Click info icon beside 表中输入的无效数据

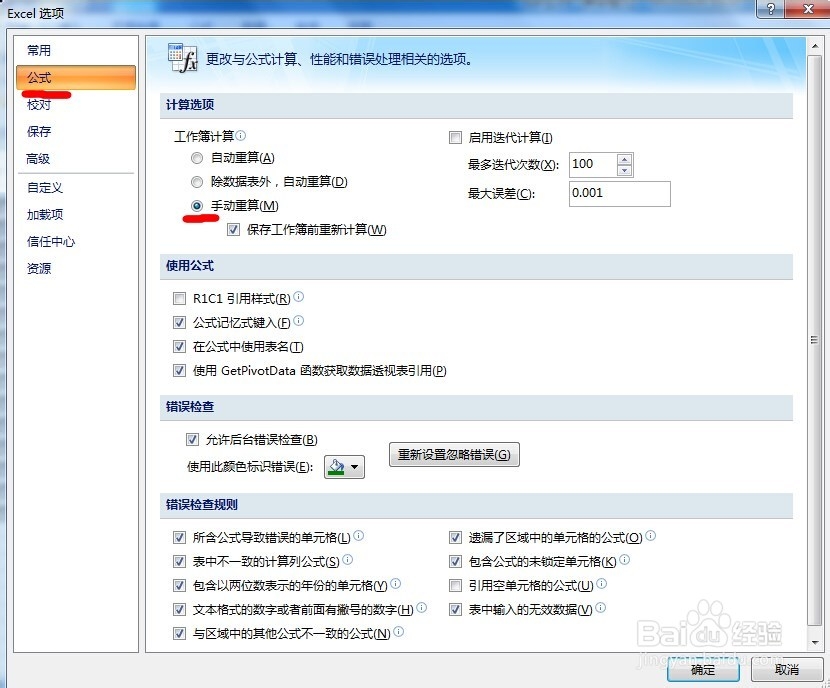pyautogui.click(x=600, y=608)
